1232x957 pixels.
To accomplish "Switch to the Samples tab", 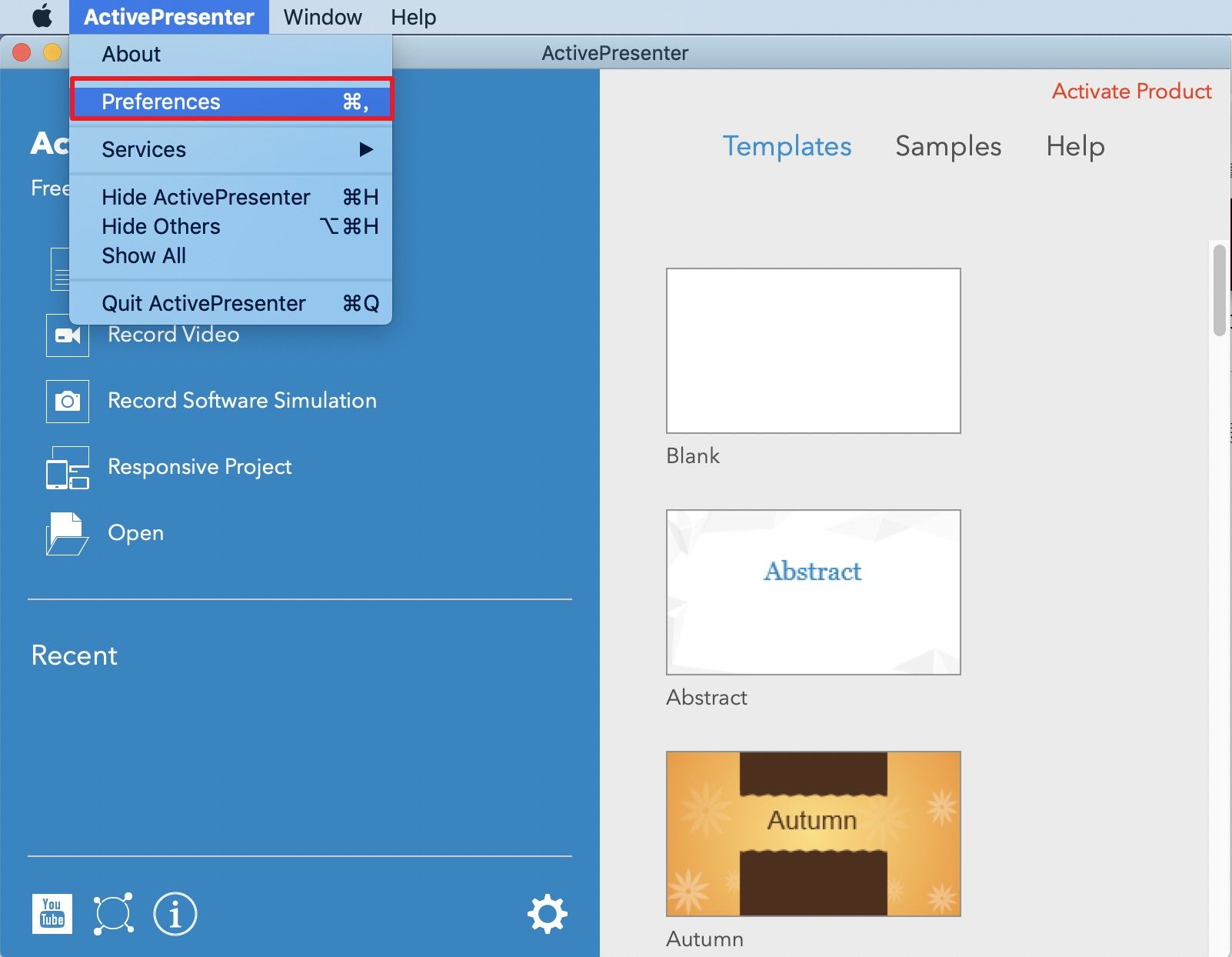I will pyautogui.click(x=948, y=146).
